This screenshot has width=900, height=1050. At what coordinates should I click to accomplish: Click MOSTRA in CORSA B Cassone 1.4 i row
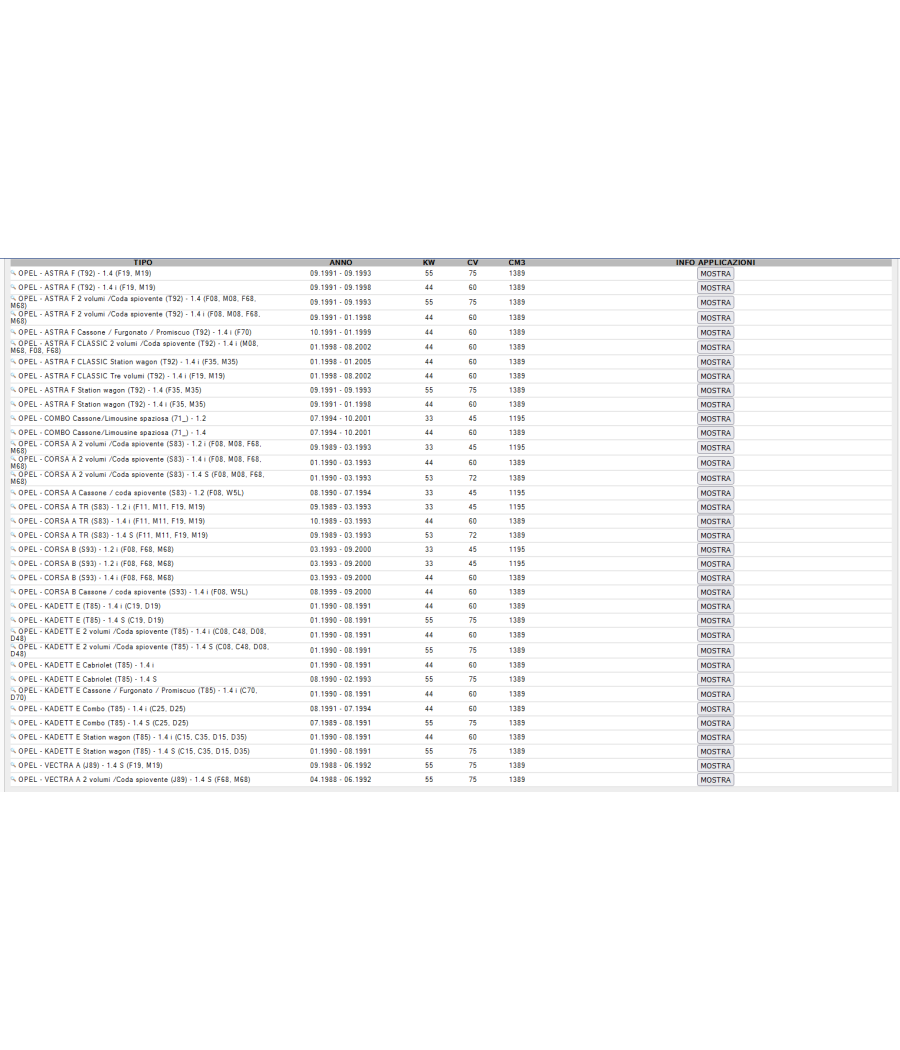click(715, 593)
